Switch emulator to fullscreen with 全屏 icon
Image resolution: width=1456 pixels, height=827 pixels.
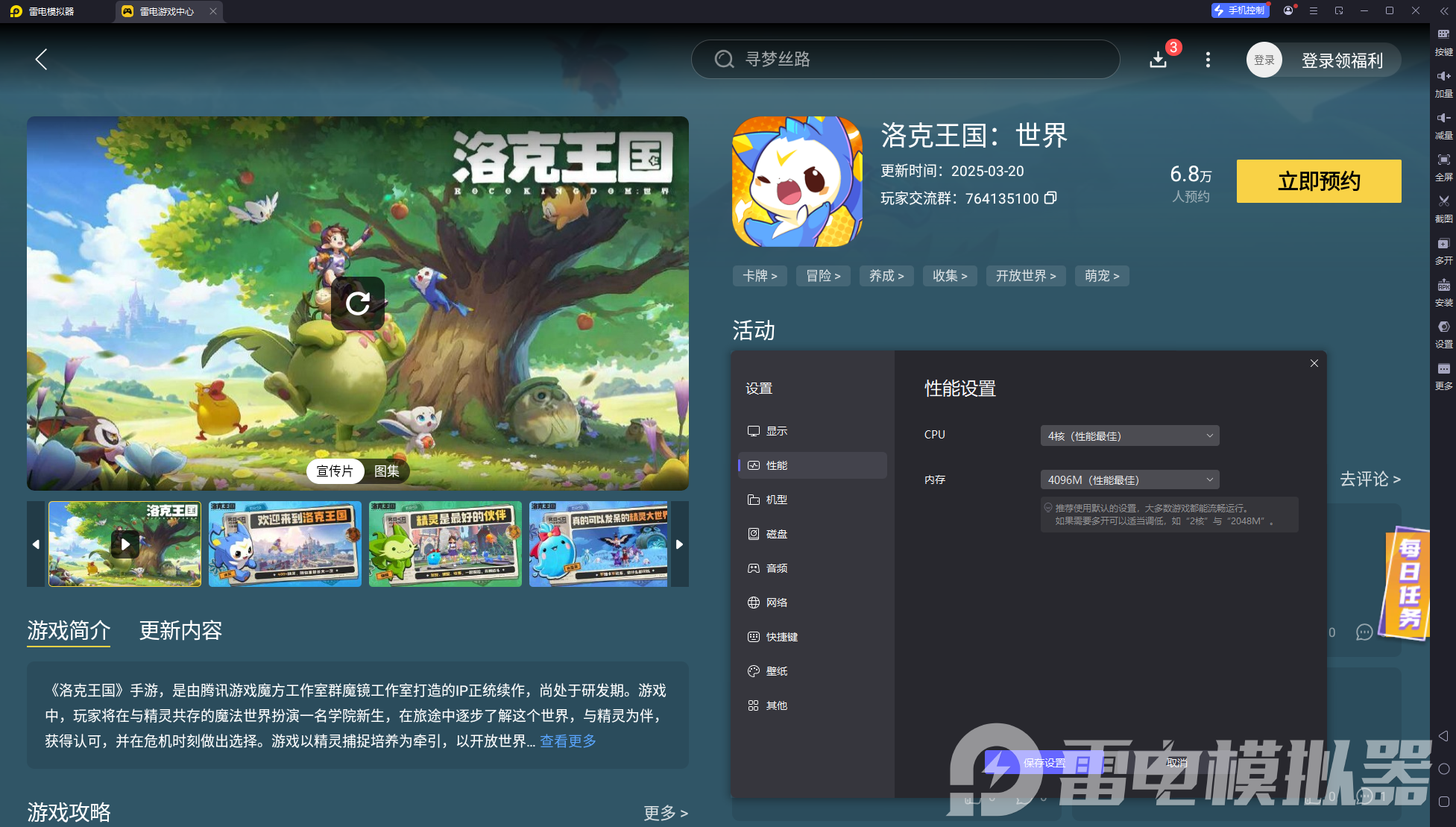(1443, 166)
